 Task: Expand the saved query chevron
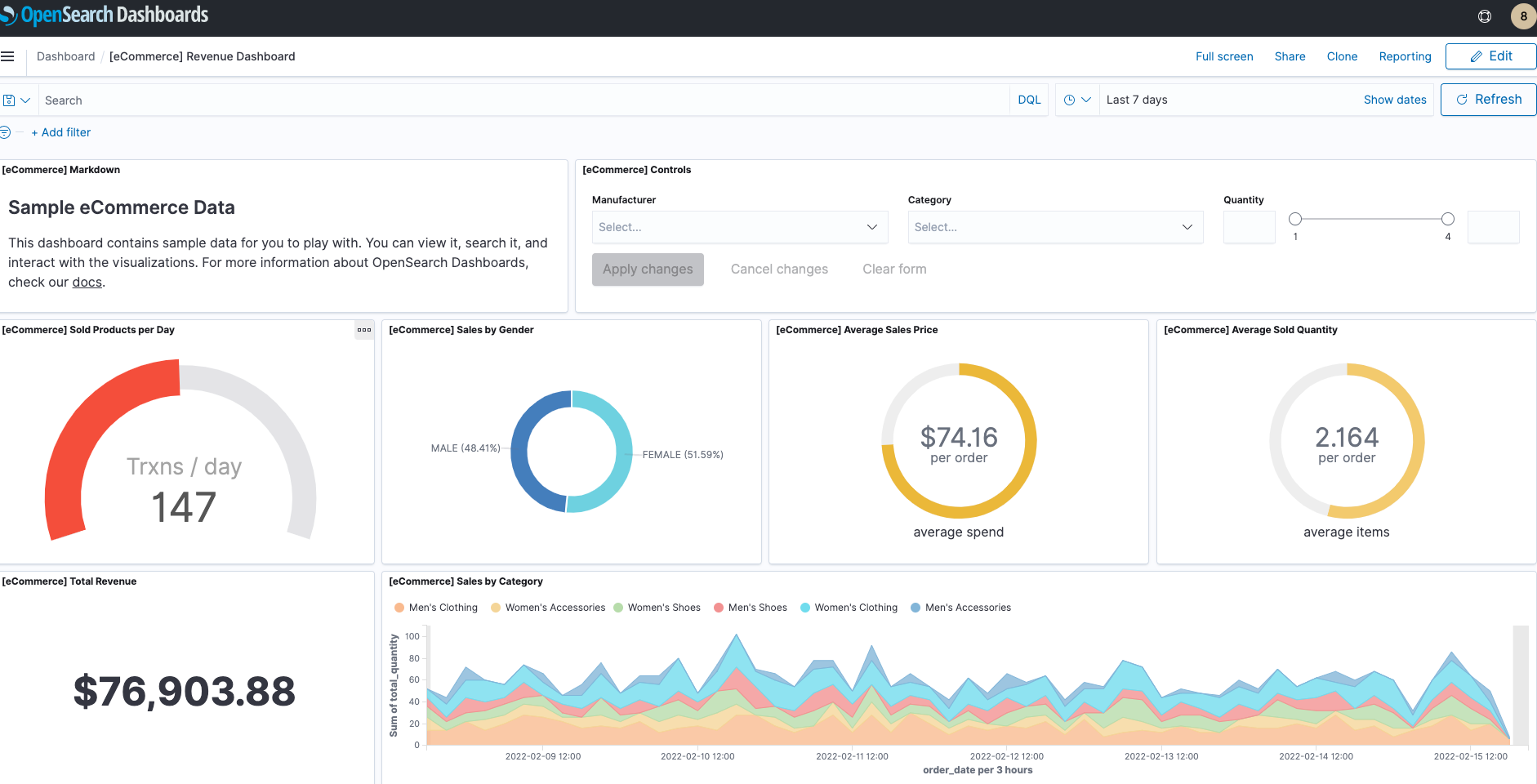click(x=25, y=100)
